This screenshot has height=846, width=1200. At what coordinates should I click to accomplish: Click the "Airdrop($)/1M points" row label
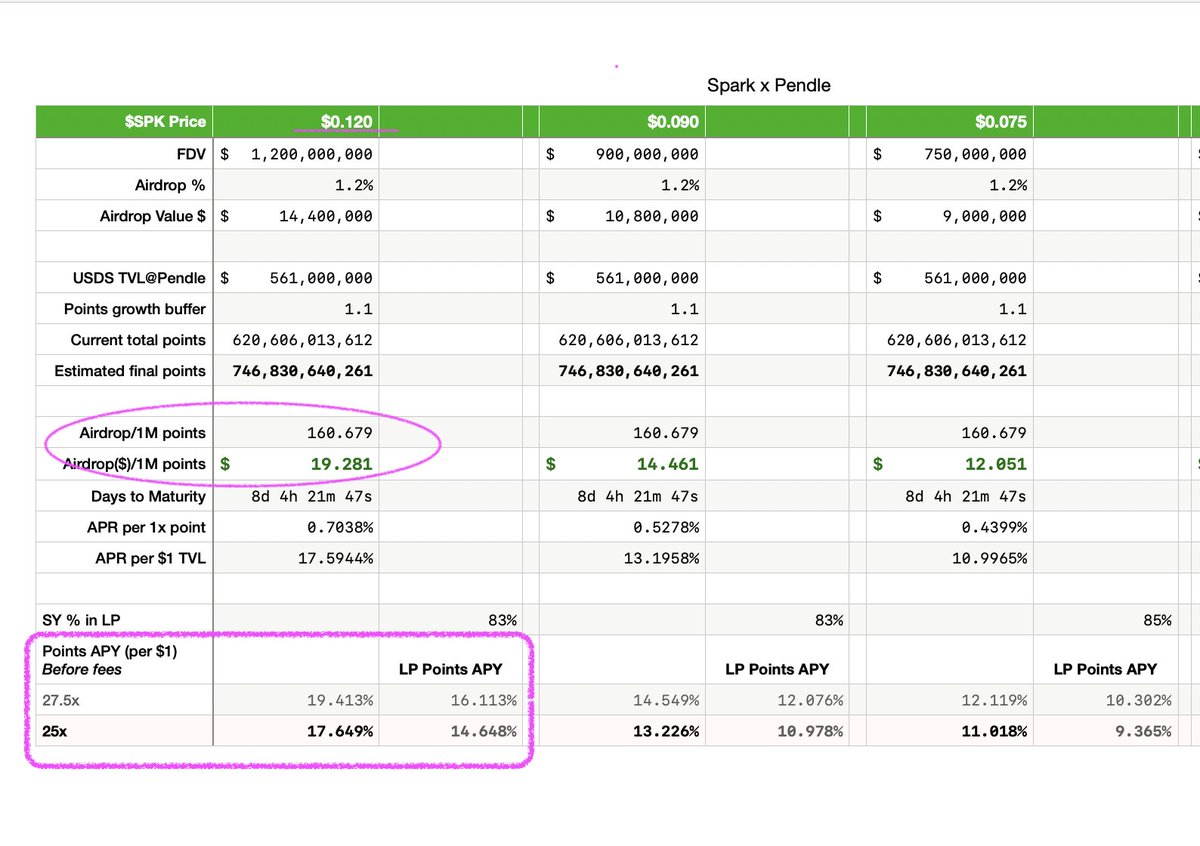tap(134, 464)
